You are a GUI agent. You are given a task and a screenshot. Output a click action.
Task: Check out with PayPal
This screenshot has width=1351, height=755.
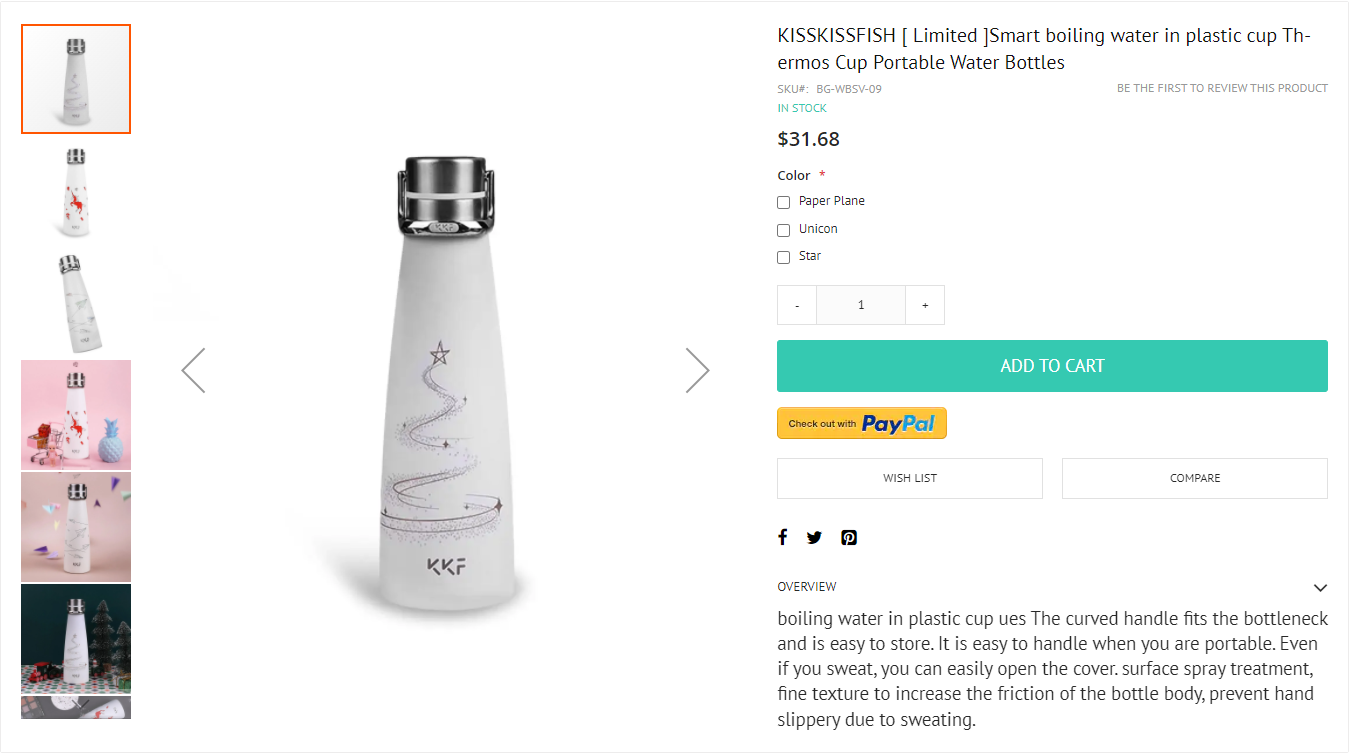[862, 423]
